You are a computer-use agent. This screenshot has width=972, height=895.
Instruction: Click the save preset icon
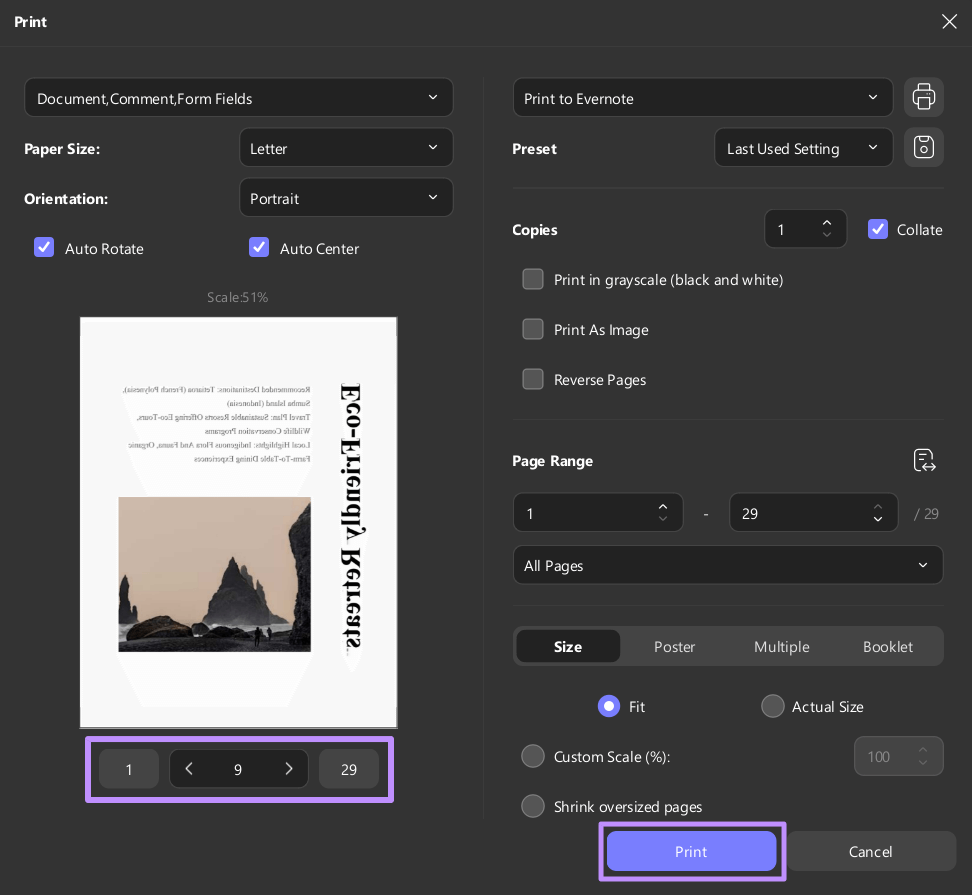[x=923, y=147]
